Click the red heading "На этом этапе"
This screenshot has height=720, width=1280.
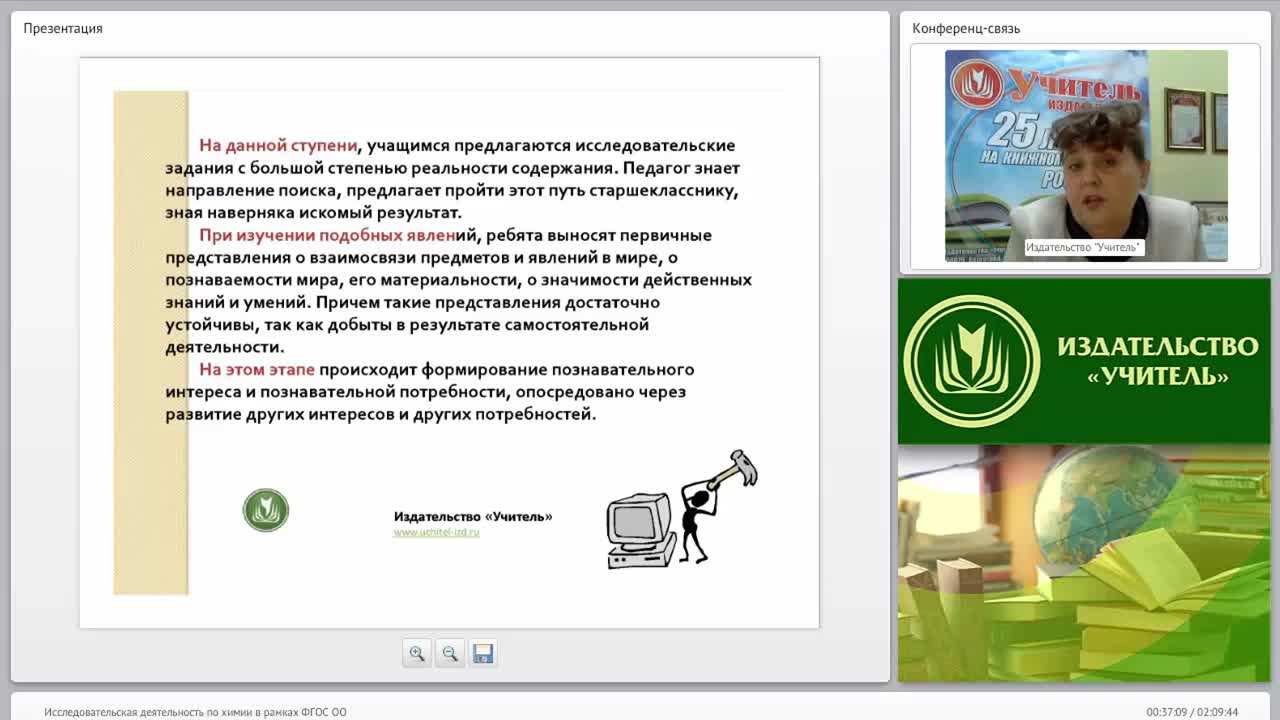tap(256, 369)
